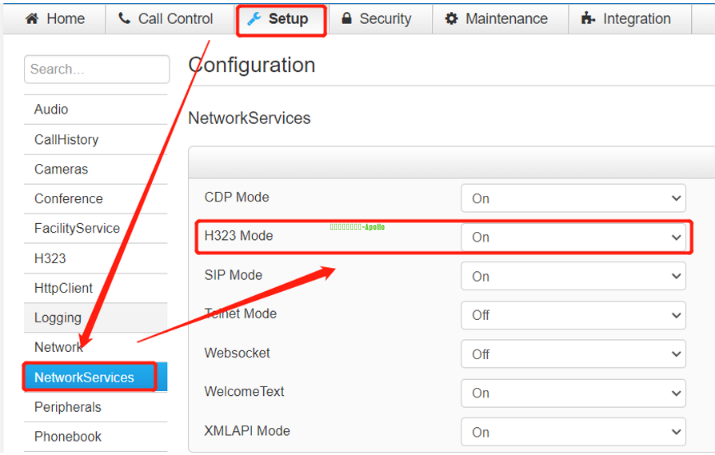
Task: Click the Security padlock icon
Action: [347, 19]
